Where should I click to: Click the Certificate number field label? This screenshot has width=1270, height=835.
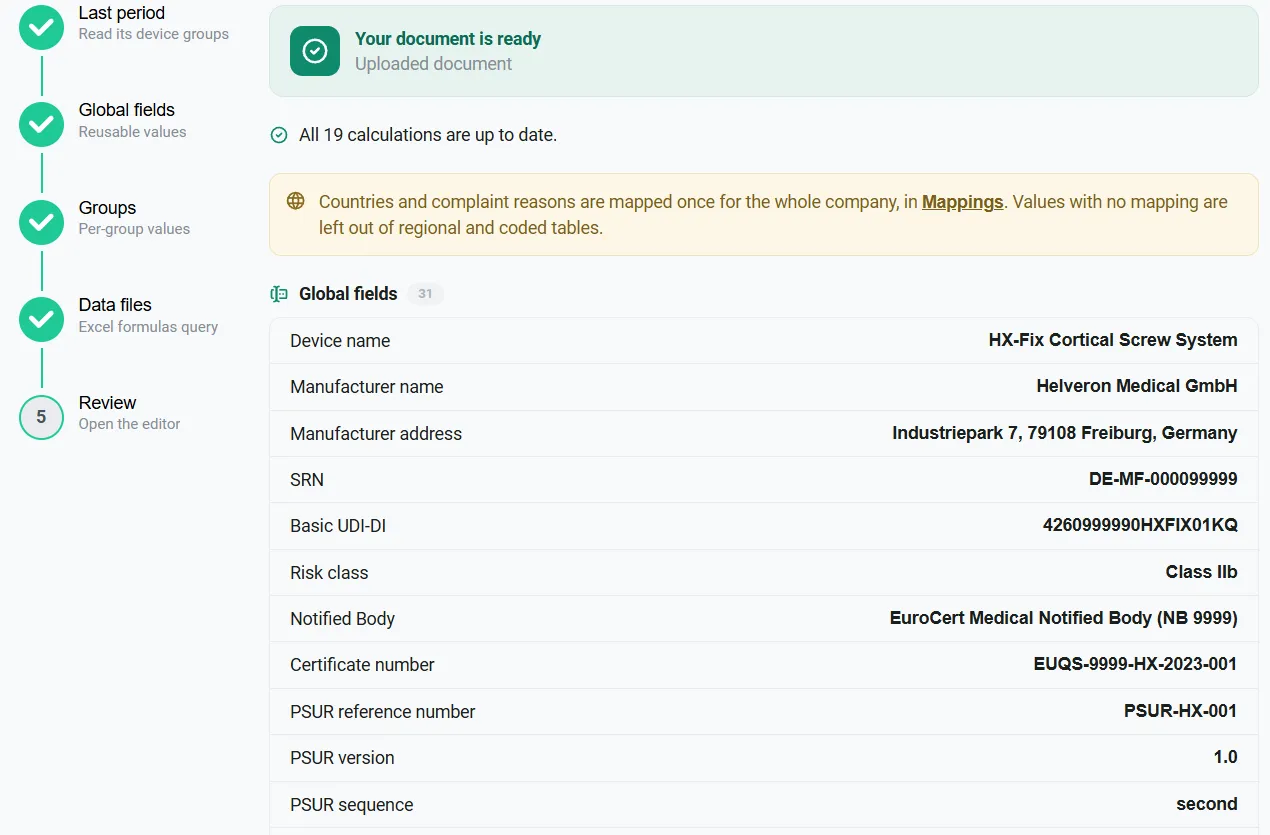[362, 665]
